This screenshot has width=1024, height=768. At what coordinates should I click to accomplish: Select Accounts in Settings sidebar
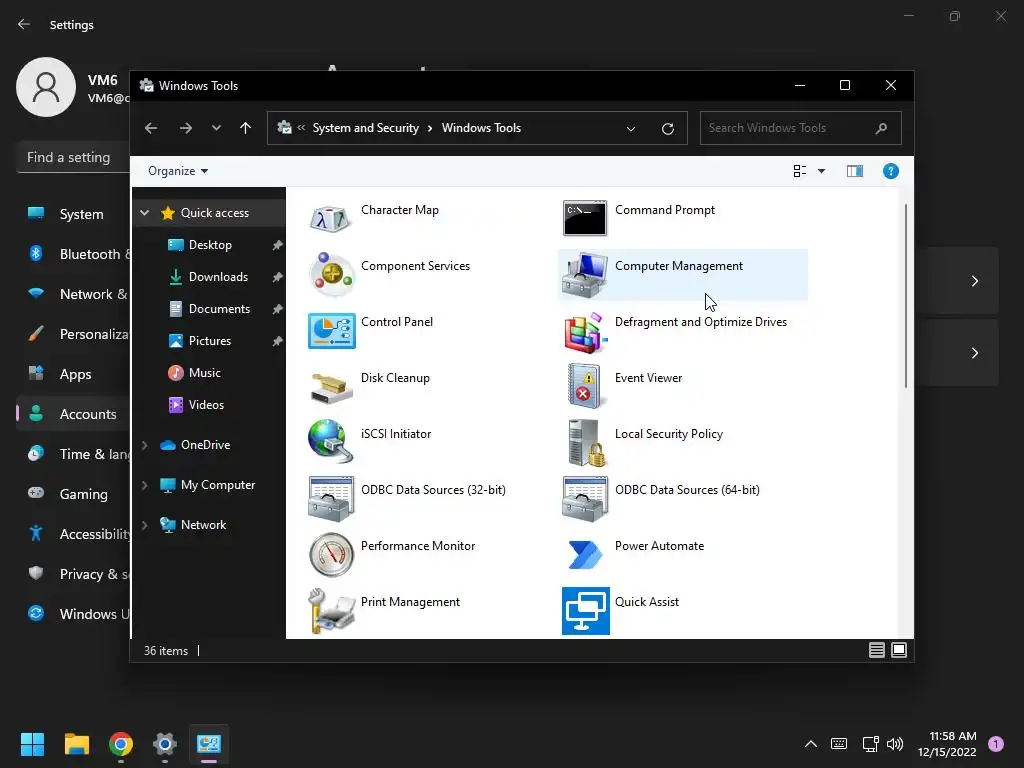pyautogui.click(x=73, y=414)
